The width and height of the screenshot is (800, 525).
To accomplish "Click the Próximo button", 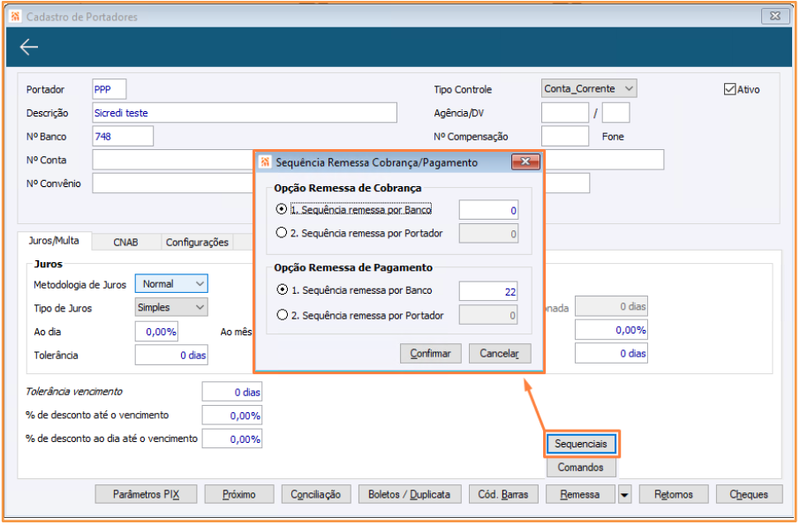I will click(x=239, y=494).
